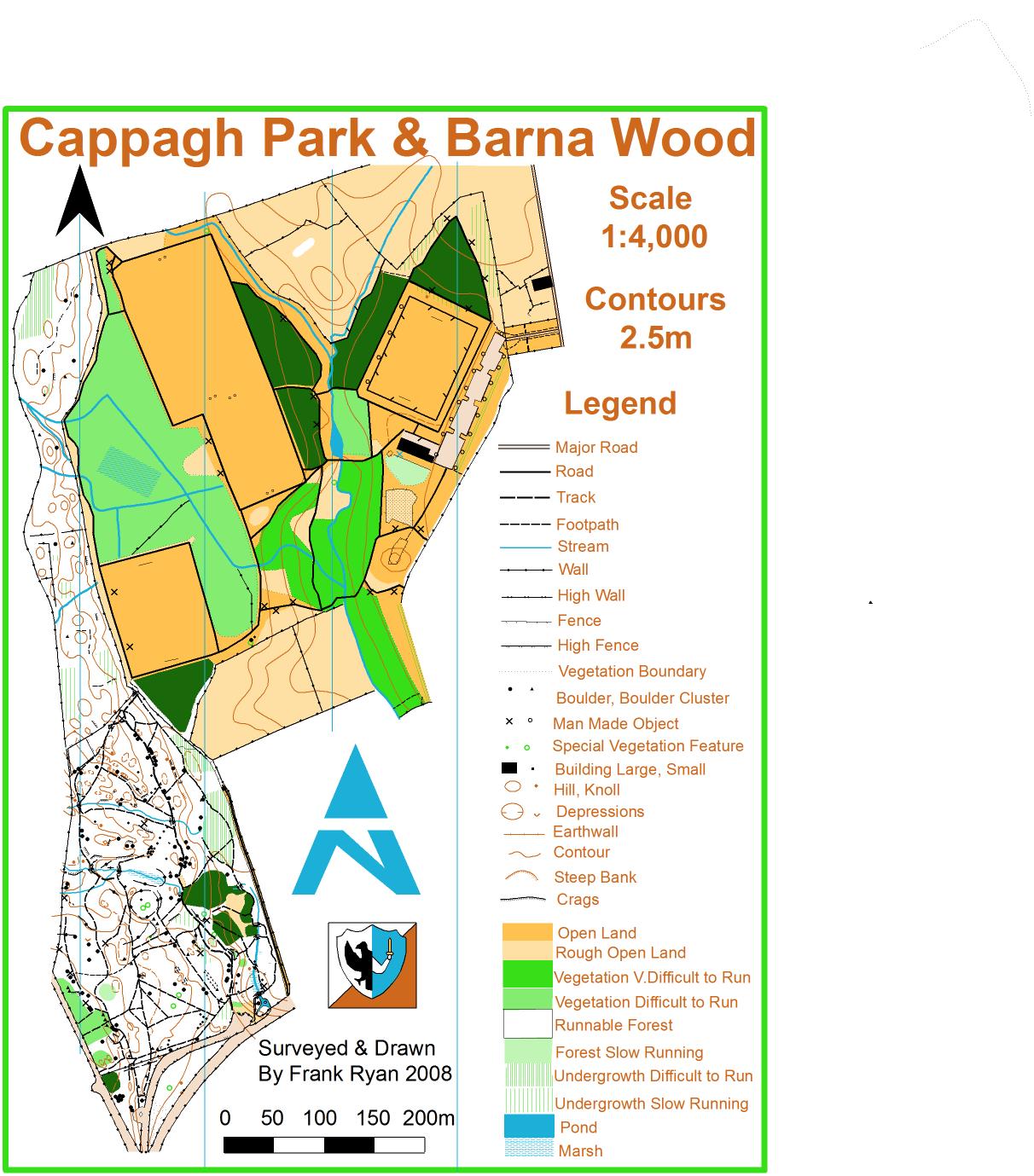Click the Cappagh Park & Barna Wood title

click(386, 137)
